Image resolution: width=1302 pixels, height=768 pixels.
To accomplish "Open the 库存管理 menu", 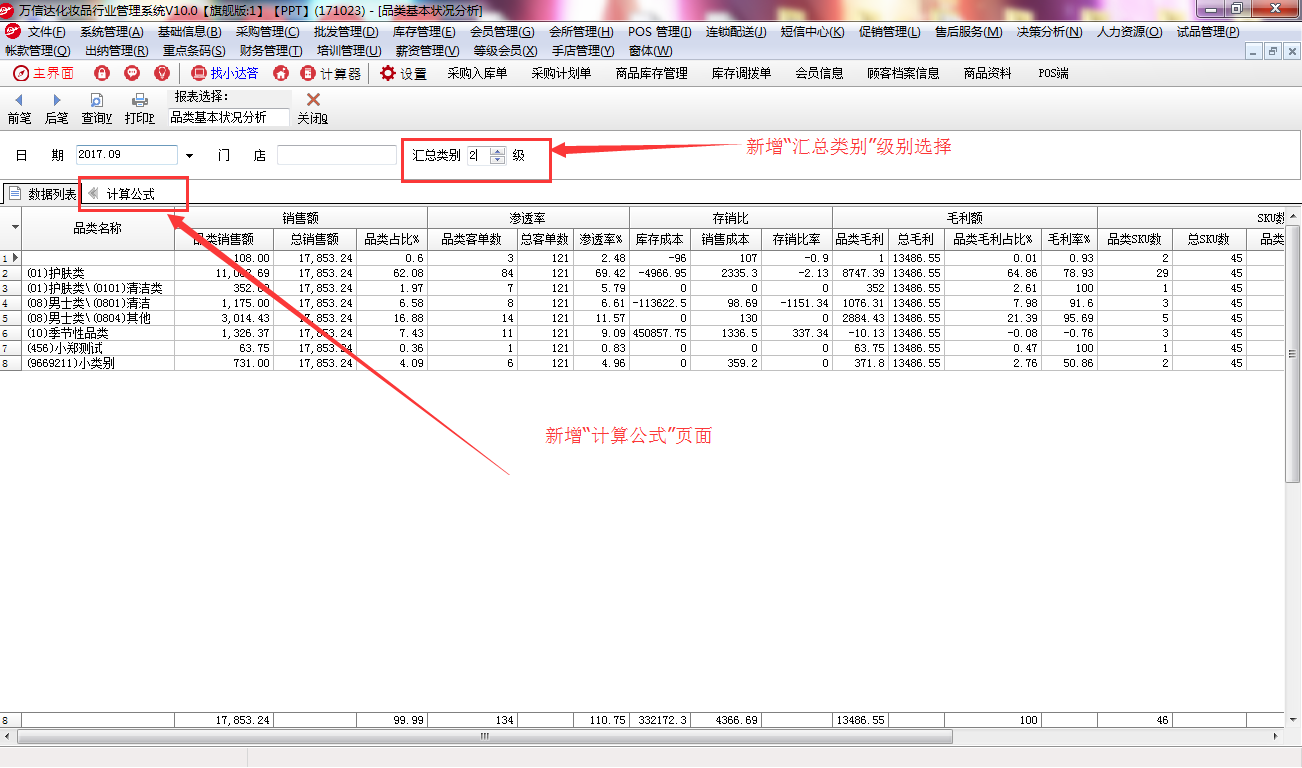I will tap(424, 32).
